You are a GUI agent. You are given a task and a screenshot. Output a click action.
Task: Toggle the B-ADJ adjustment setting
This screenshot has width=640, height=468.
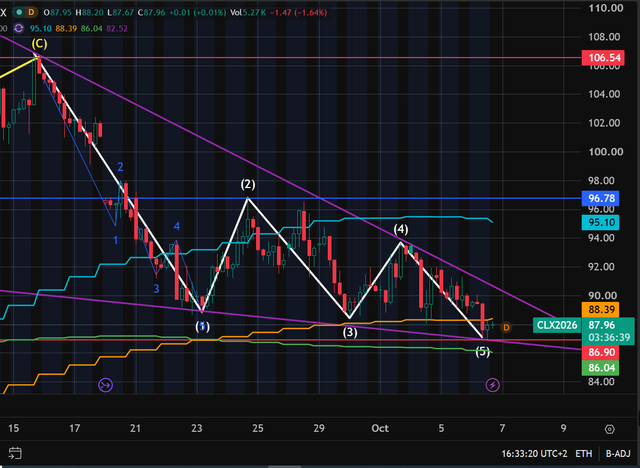pos(618,454)
